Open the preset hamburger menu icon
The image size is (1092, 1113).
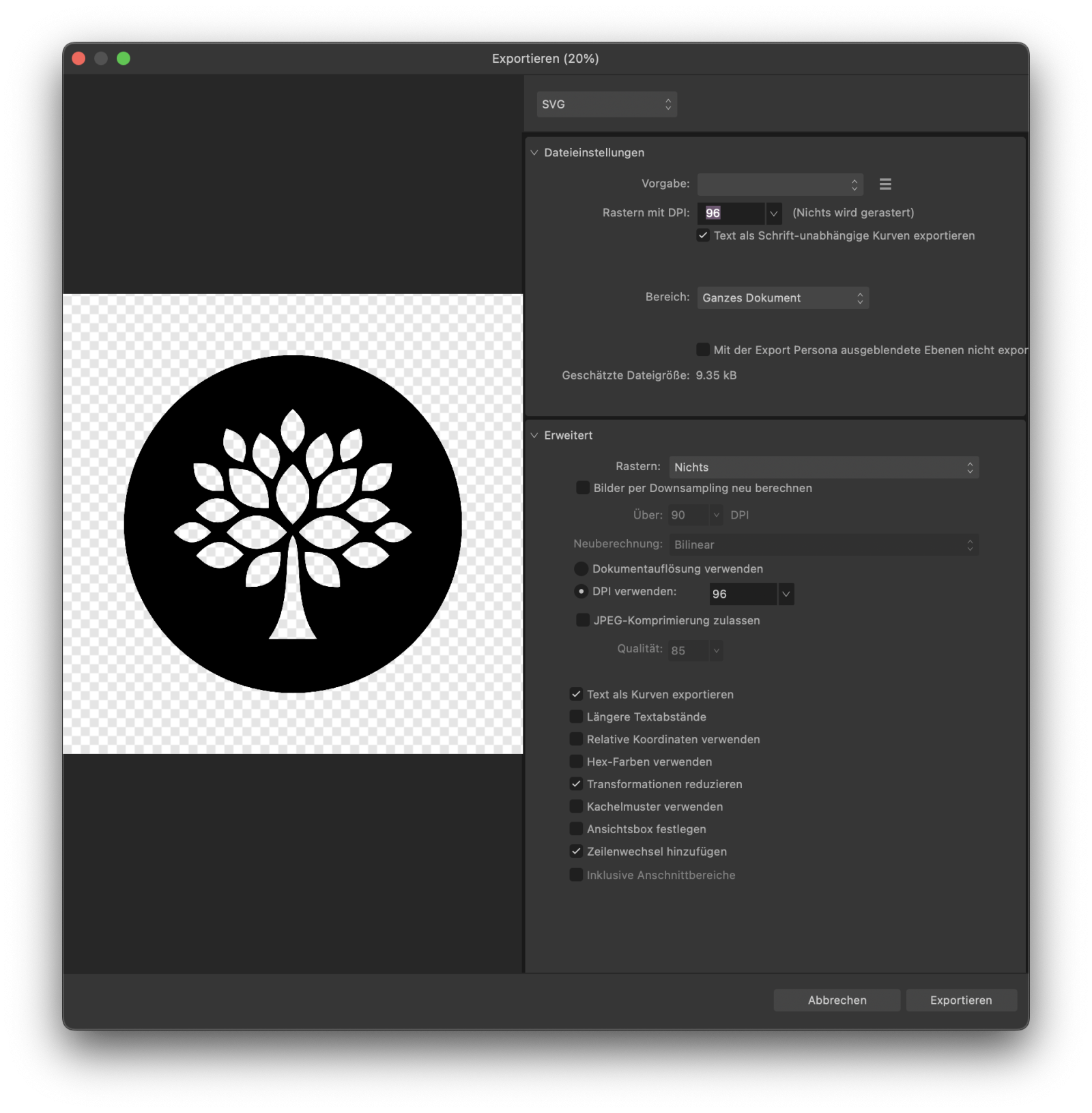pyautogui.click(x=885, y=184)
